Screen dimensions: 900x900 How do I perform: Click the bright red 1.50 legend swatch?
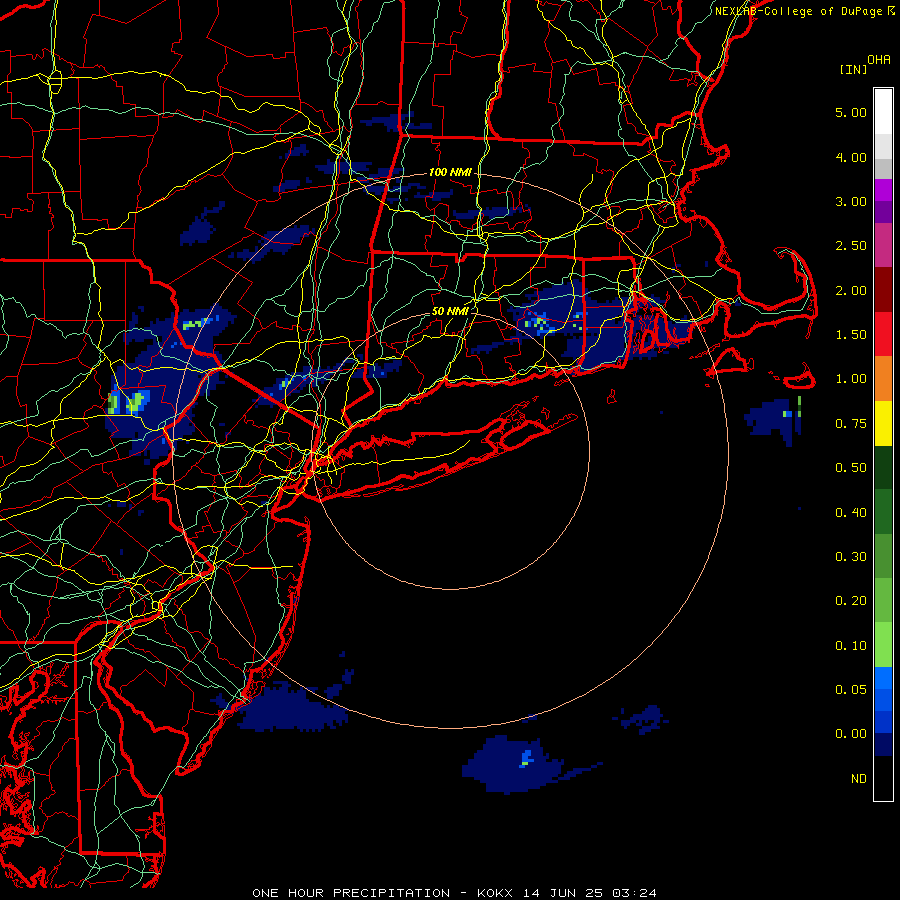883,334
